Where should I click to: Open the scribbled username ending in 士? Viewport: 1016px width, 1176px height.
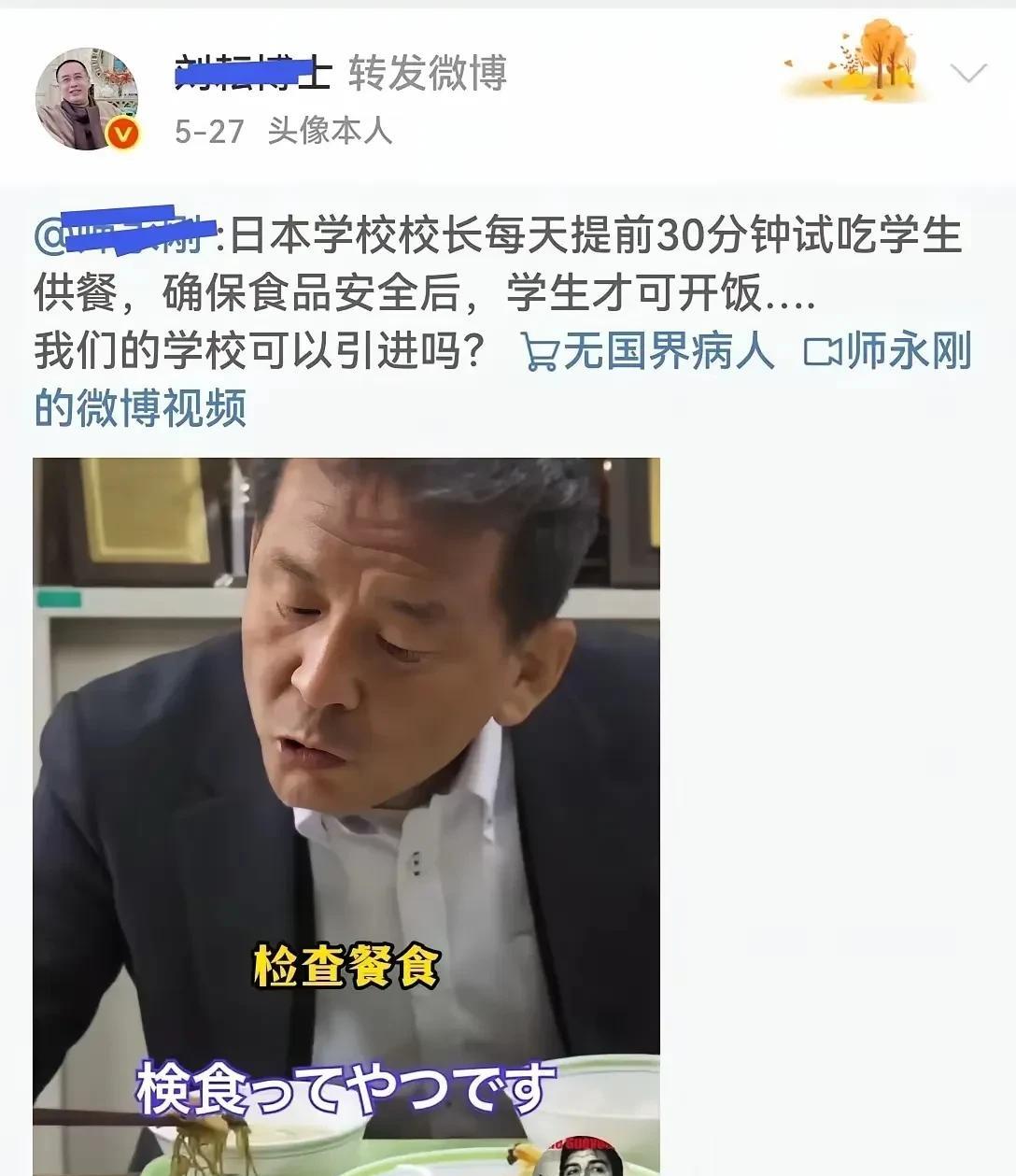point(252,73)
